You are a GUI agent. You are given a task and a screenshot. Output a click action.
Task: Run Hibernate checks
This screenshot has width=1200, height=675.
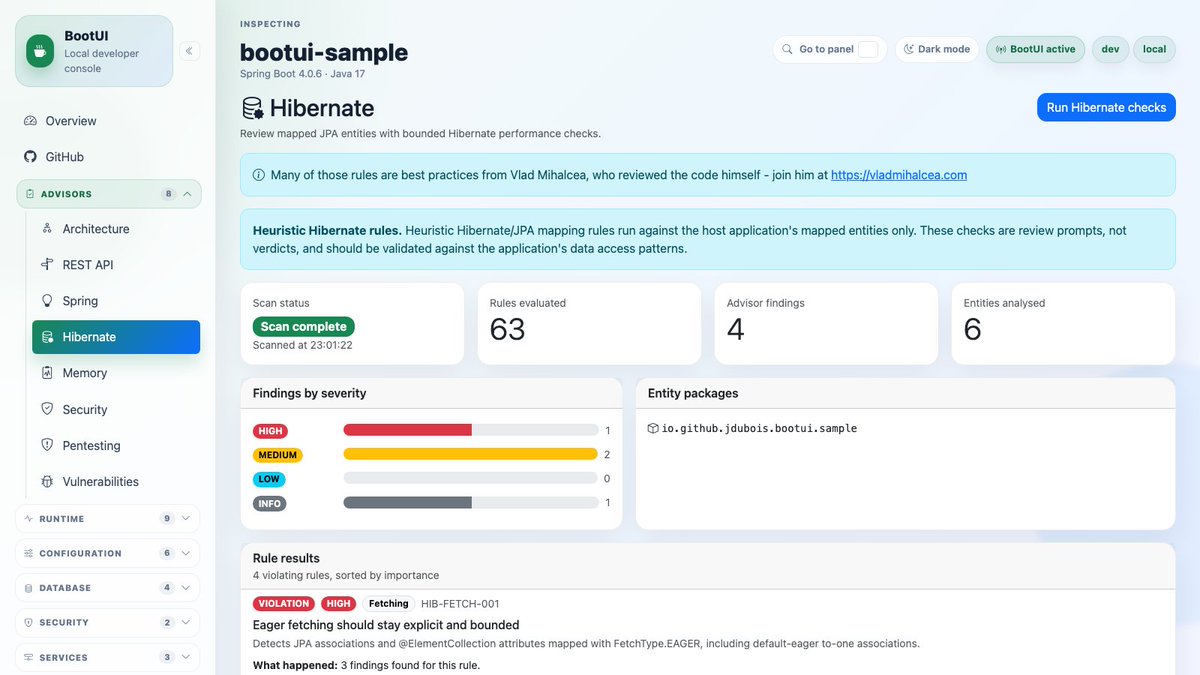click(x=1106, y=107)
